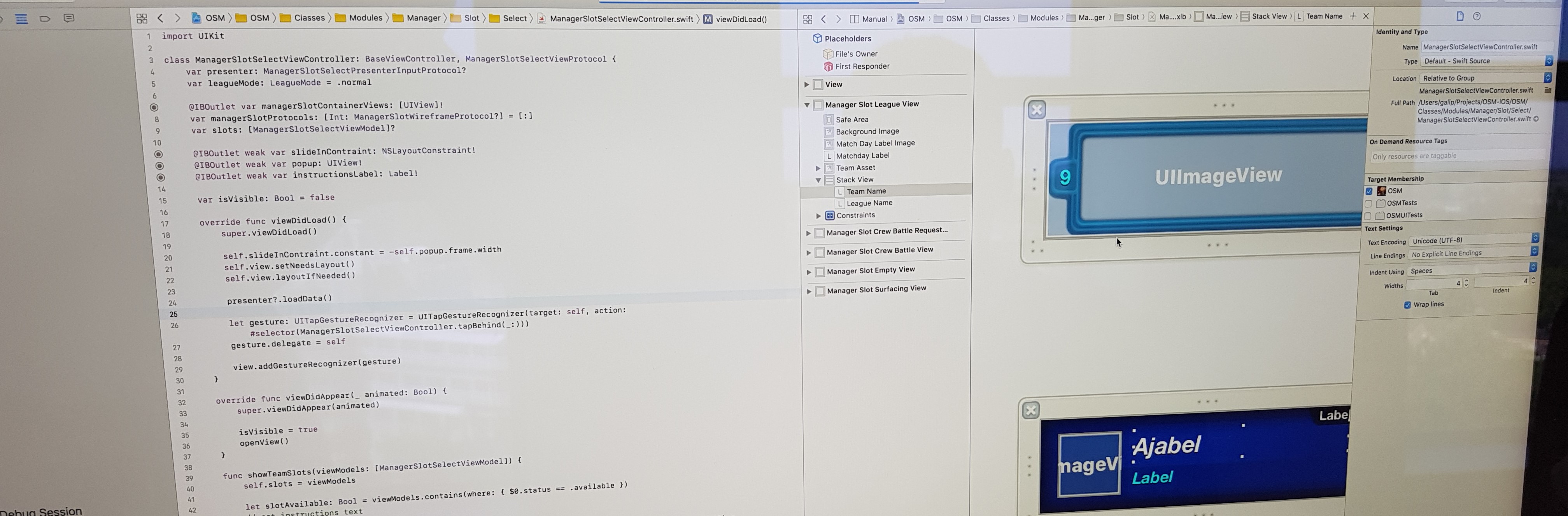This screenshot has height=516, width=1568.
Task: Go forward in the code editor history
Action: (x=177, y=18)
